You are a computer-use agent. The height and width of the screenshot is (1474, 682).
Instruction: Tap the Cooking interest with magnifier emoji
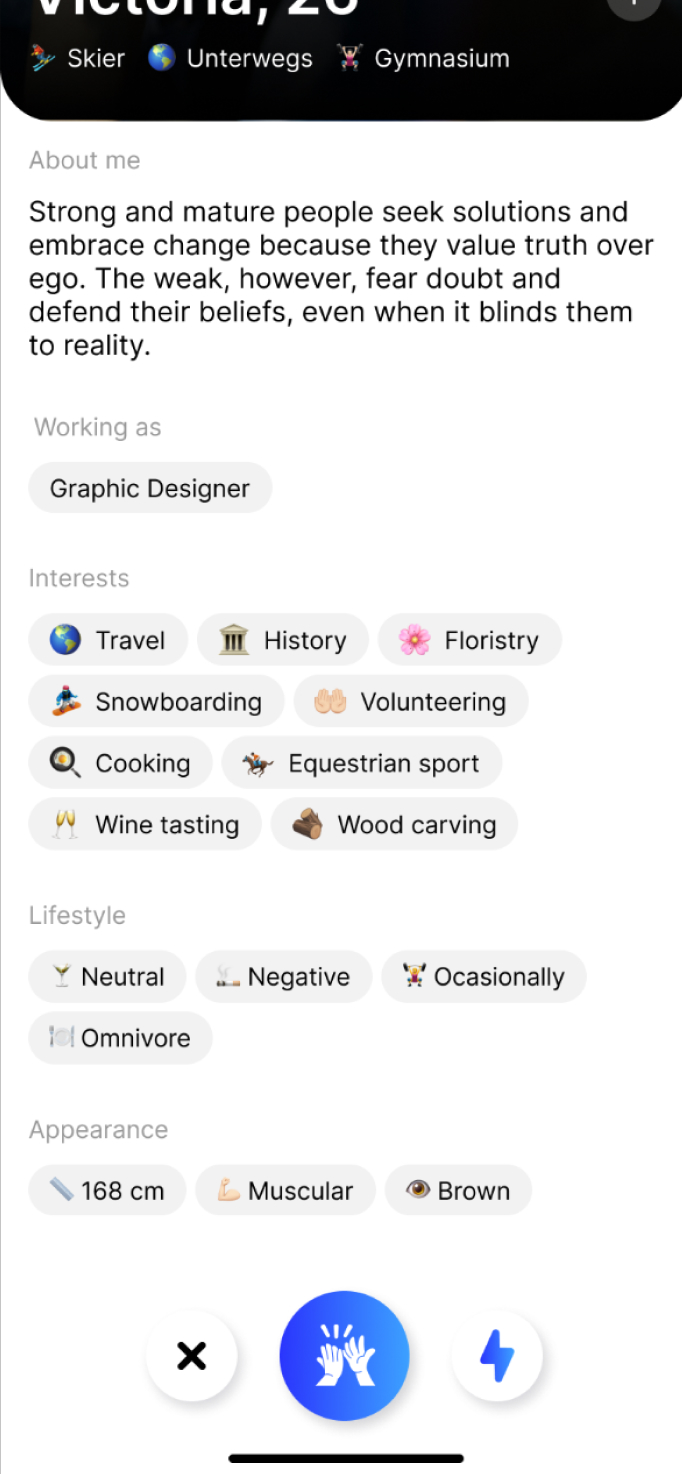click(120, 762)
